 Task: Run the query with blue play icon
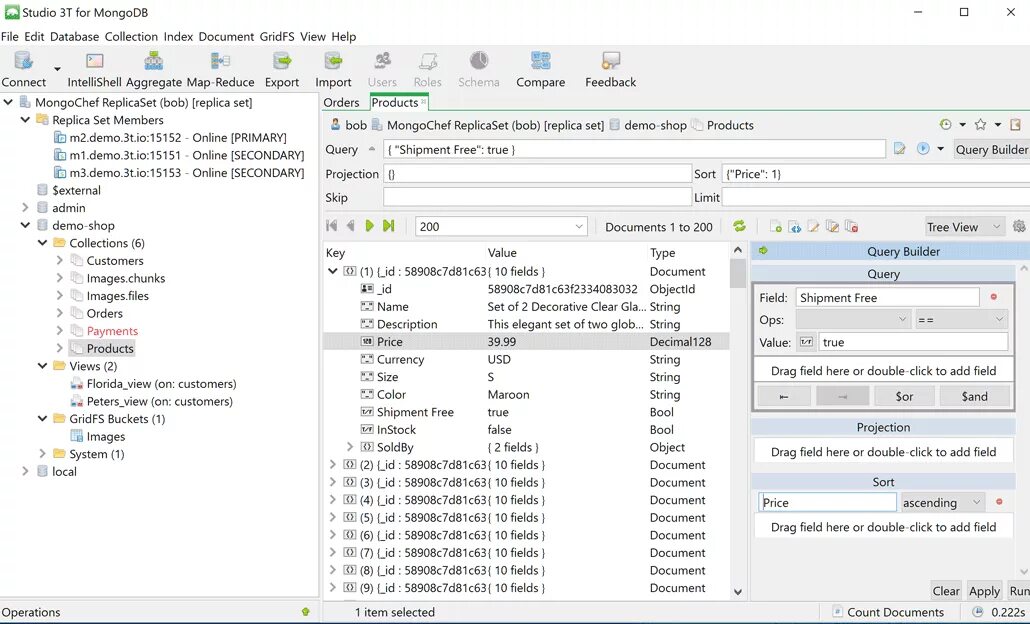point(923,149)
